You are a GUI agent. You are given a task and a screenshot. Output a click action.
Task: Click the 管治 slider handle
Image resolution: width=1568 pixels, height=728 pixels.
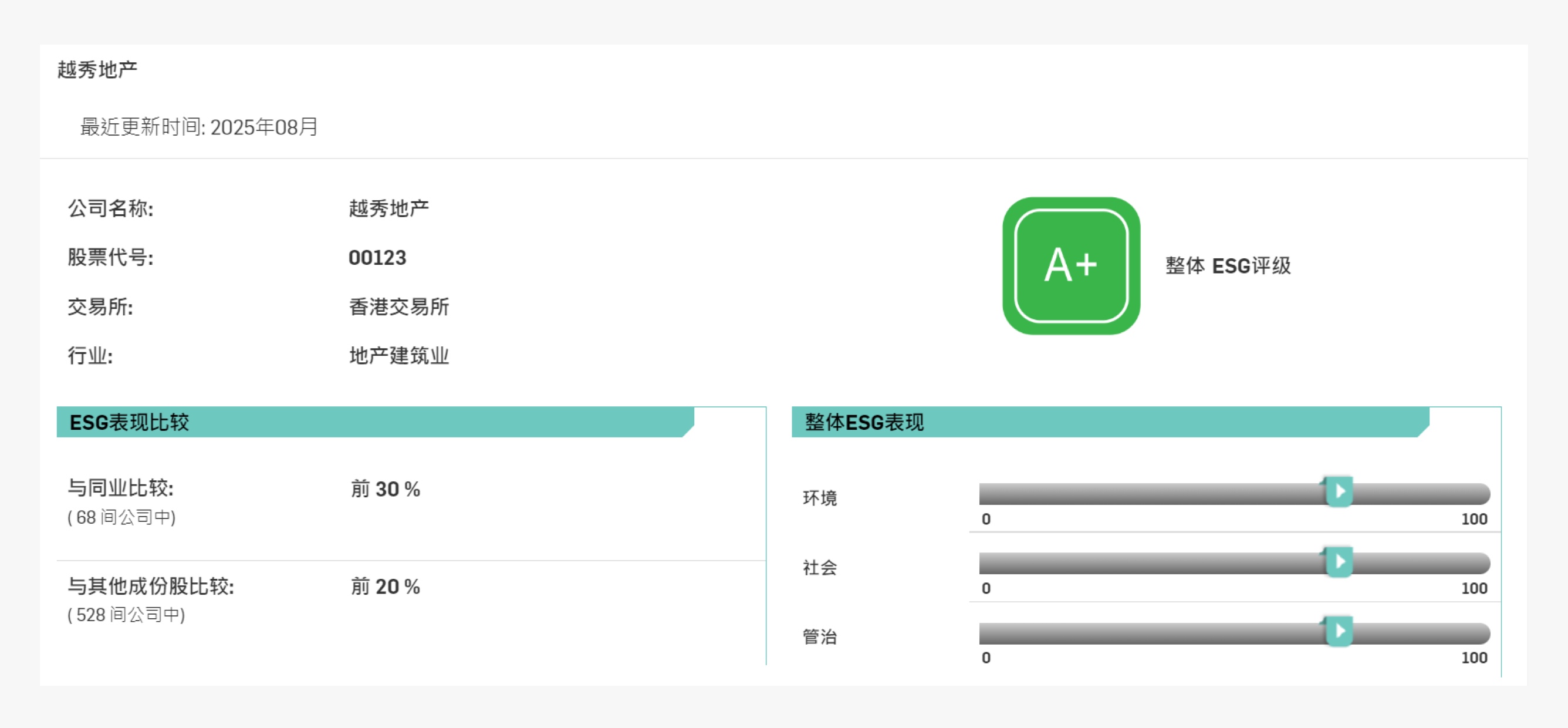(x=1339, y=631)
